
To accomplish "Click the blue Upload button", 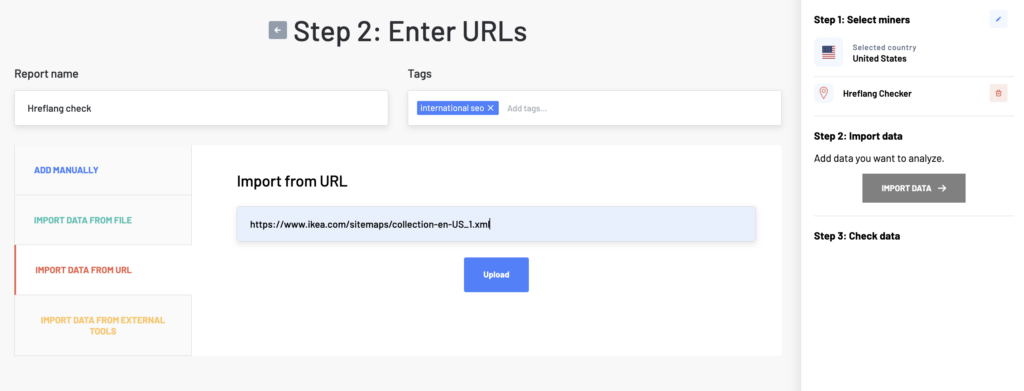I will coord(496,275).
